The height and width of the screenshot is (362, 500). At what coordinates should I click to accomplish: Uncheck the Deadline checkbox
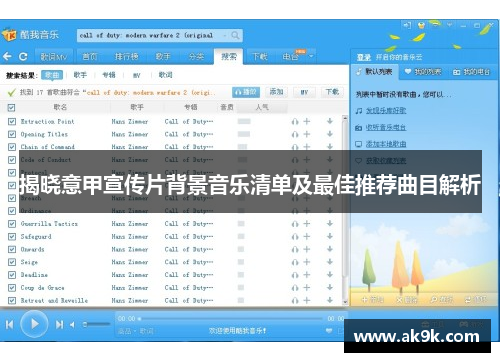(12, 275)
